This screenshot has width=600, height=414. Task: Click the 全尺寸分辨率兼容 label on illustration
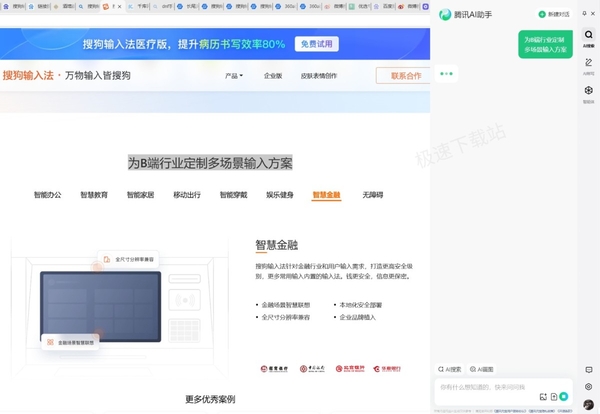point(129,259)
